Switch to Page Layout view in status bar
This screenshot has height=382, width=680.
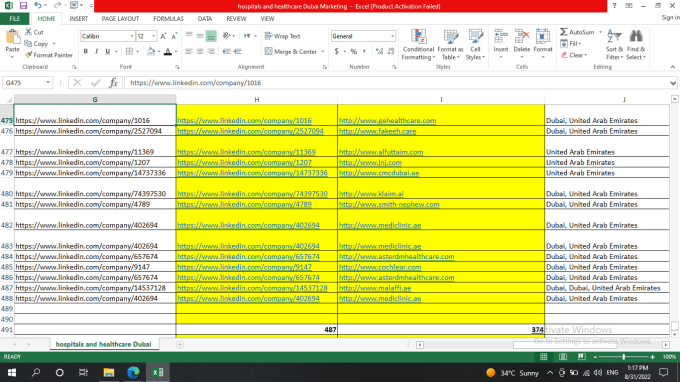click(x=562, y=357)
